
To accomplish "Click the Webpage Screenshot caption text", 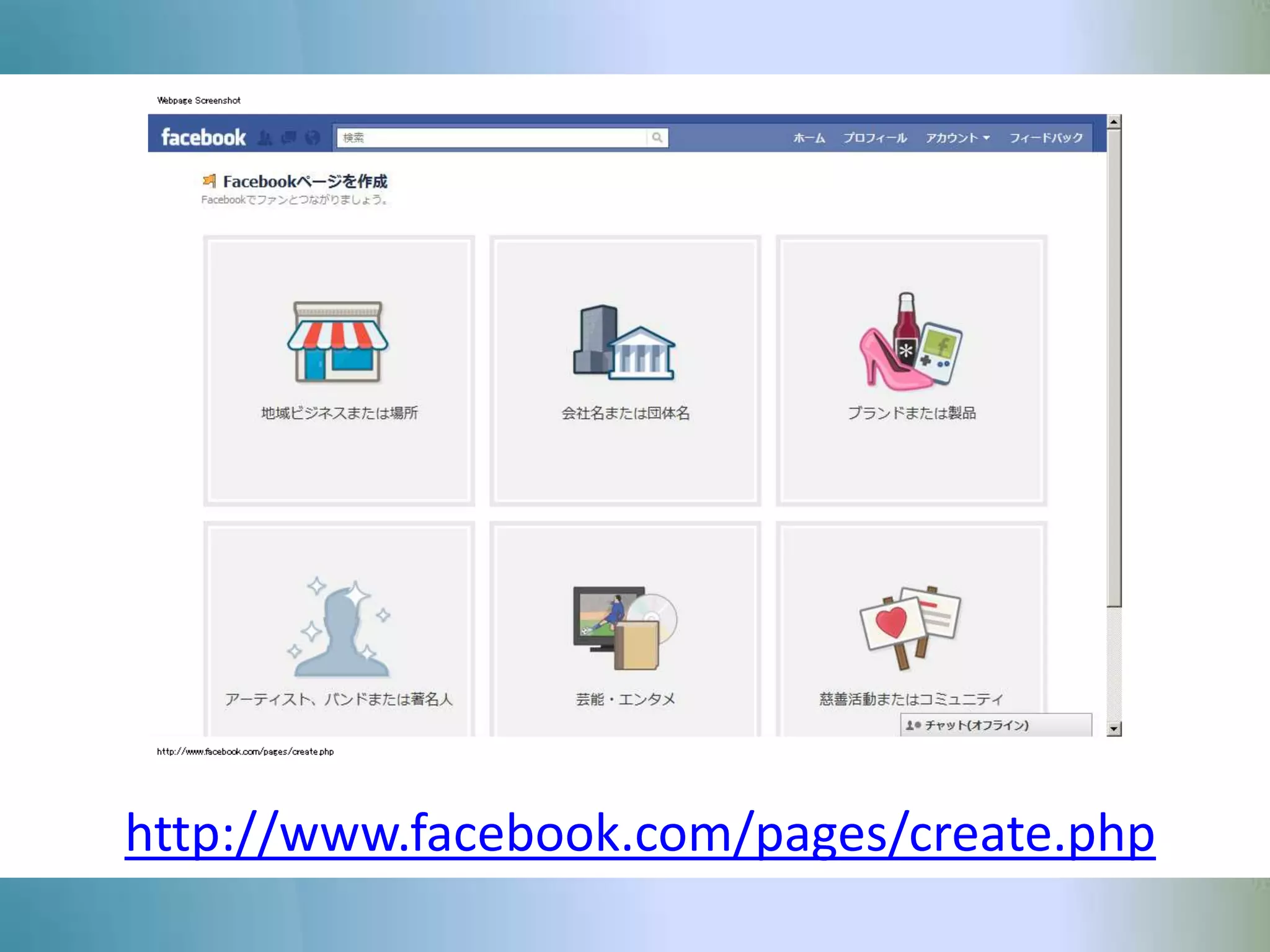I will 198,100.
